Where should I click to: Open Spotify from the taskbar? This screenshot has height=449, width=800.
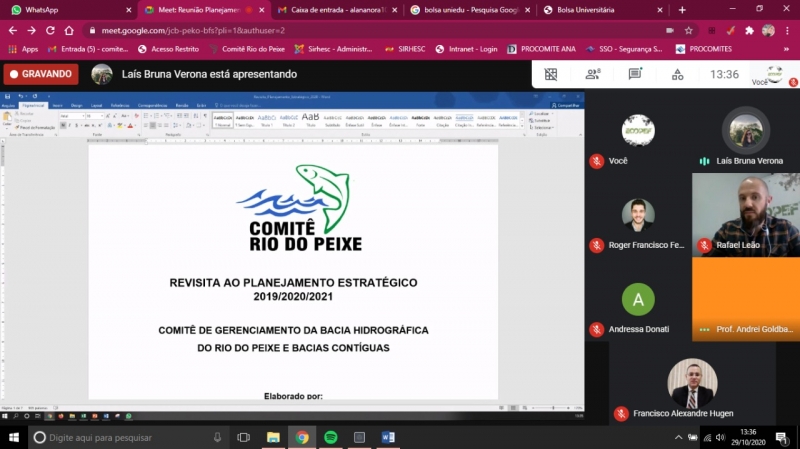[331, 437]
